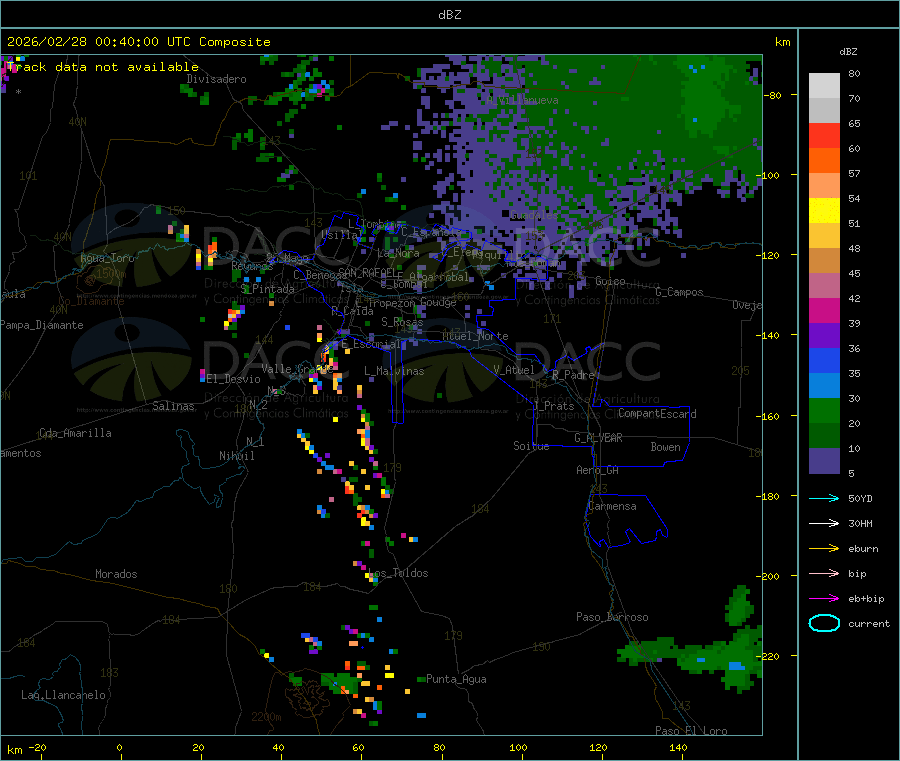
Task: Click the 'dBZ' title at the top
Action: [449, 15]
